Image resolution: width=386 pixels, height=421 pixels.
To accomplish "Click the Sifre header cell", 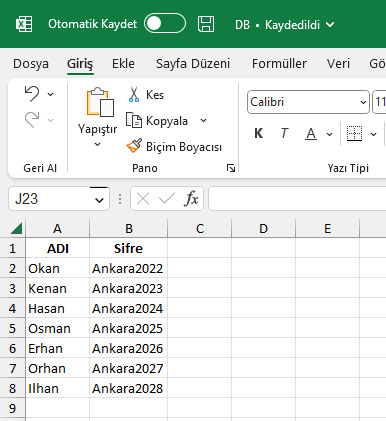I will point(129,248).
